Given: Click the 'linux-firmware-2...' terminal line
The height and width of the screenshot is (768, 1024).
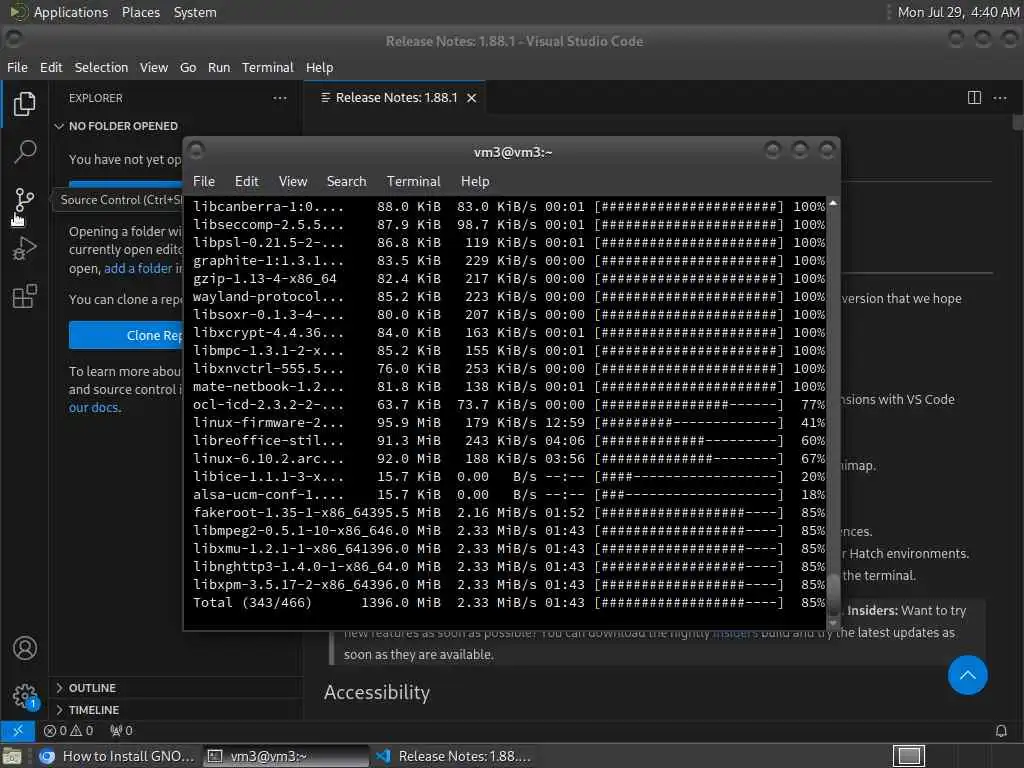Looking at the screenshot, I should coord(509,423).
